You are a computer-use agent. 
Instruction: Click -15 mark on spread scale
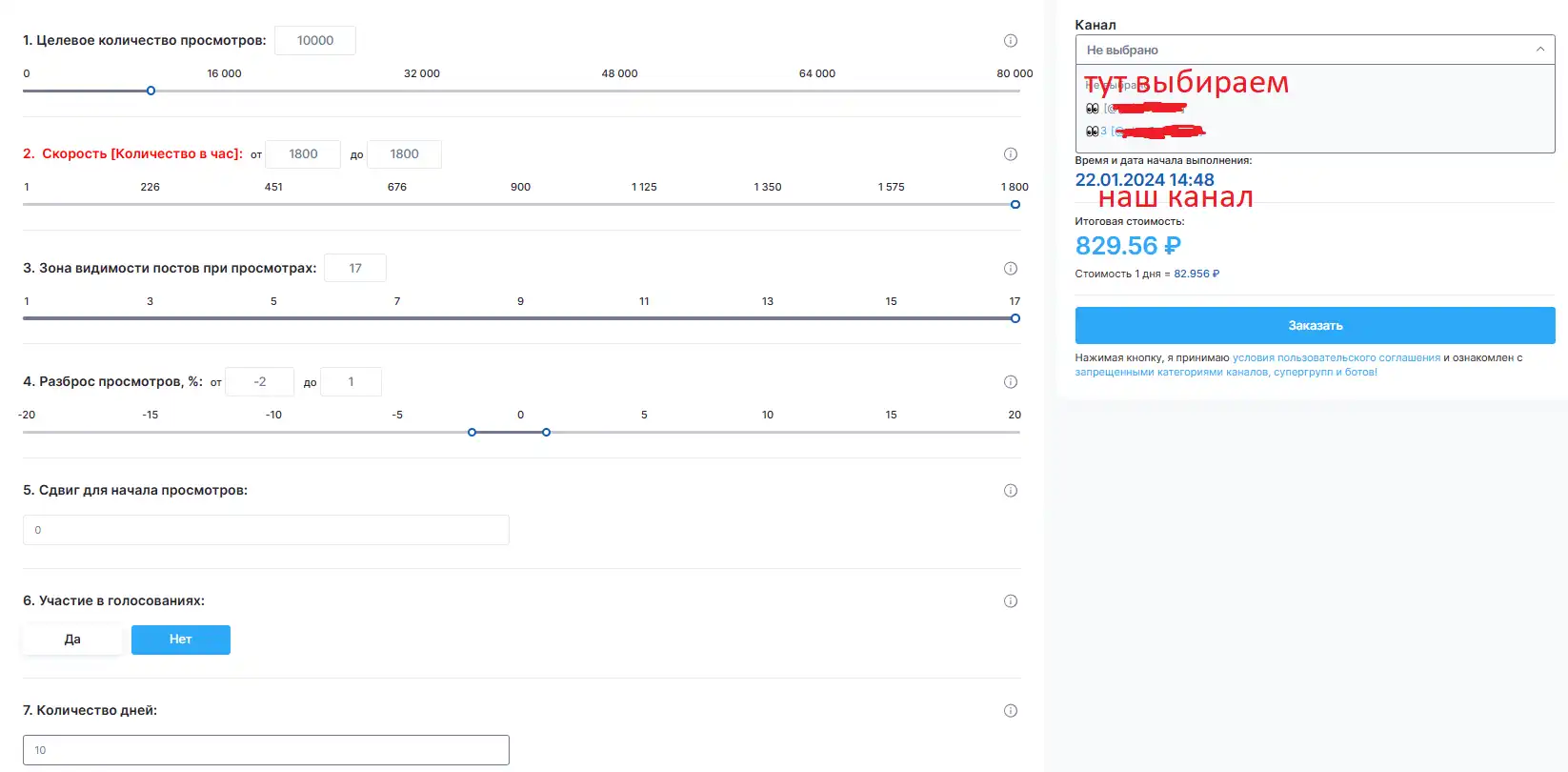[x=151, y=415]
